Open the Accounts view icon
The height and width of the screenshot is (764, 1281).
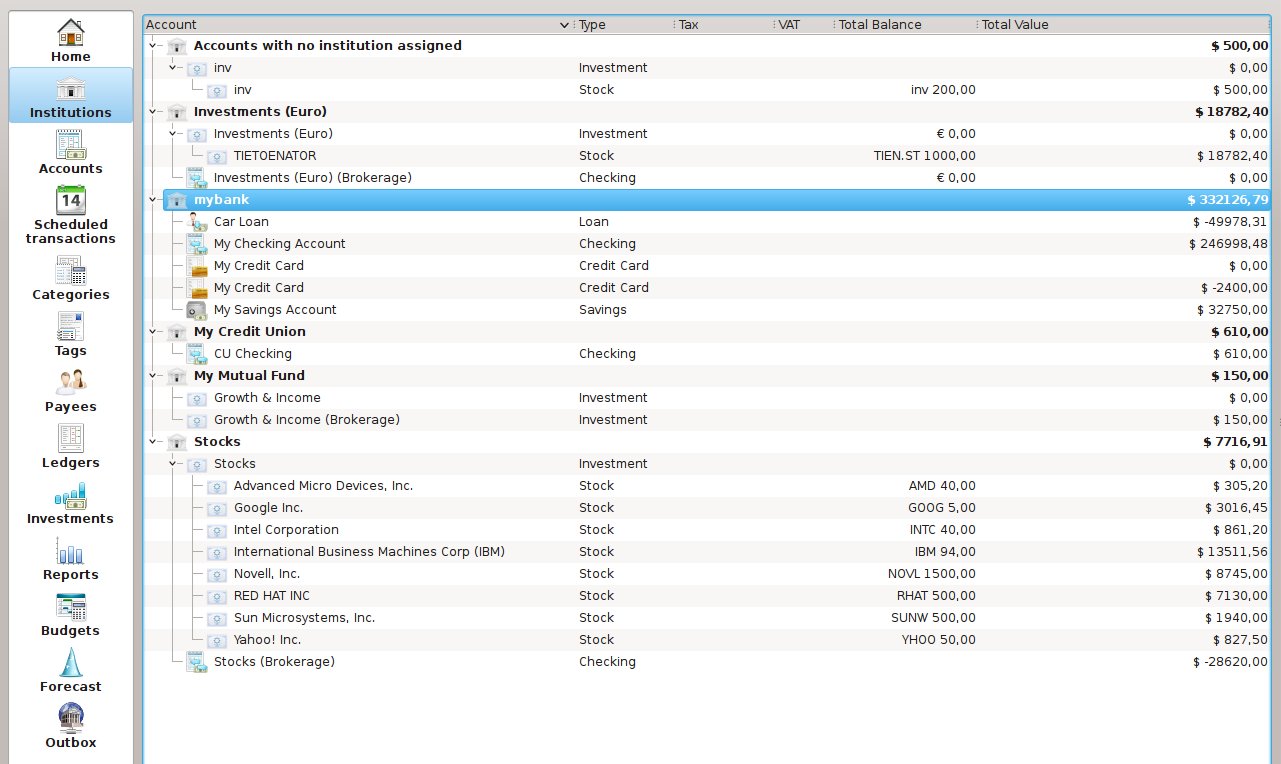click(x=71, y=144)
